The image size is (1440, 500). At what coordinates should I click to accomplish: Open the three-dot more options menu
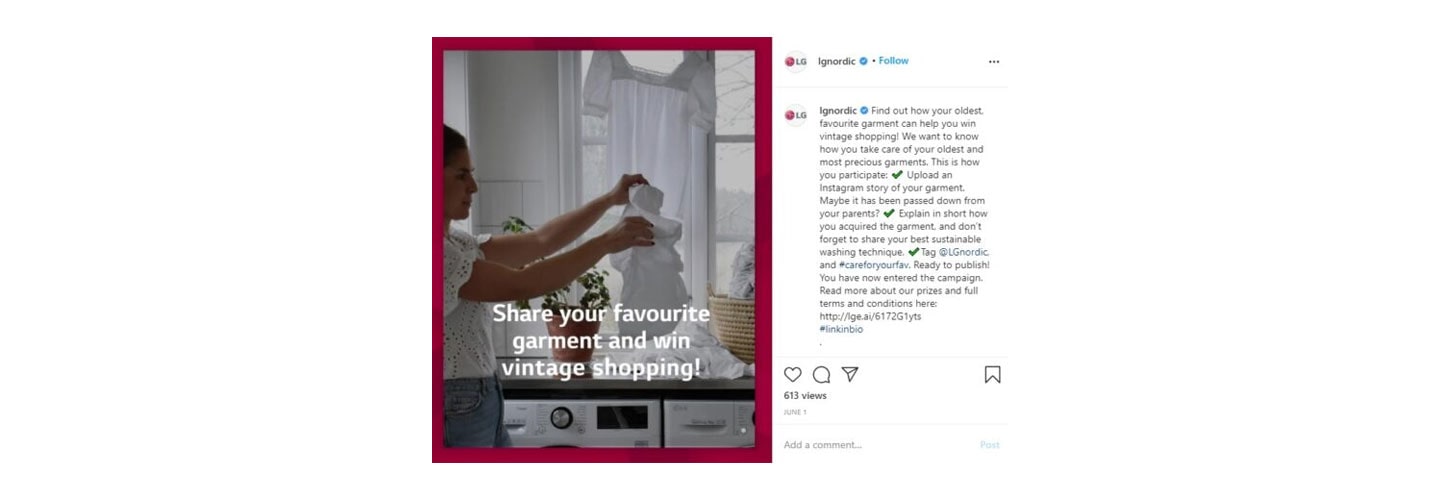[x=994, y=61]
